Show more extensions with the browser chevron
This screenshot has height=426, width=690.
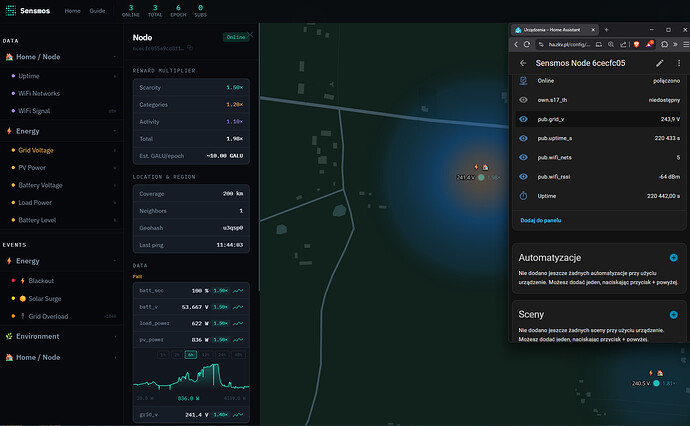(x=675, y=44)
